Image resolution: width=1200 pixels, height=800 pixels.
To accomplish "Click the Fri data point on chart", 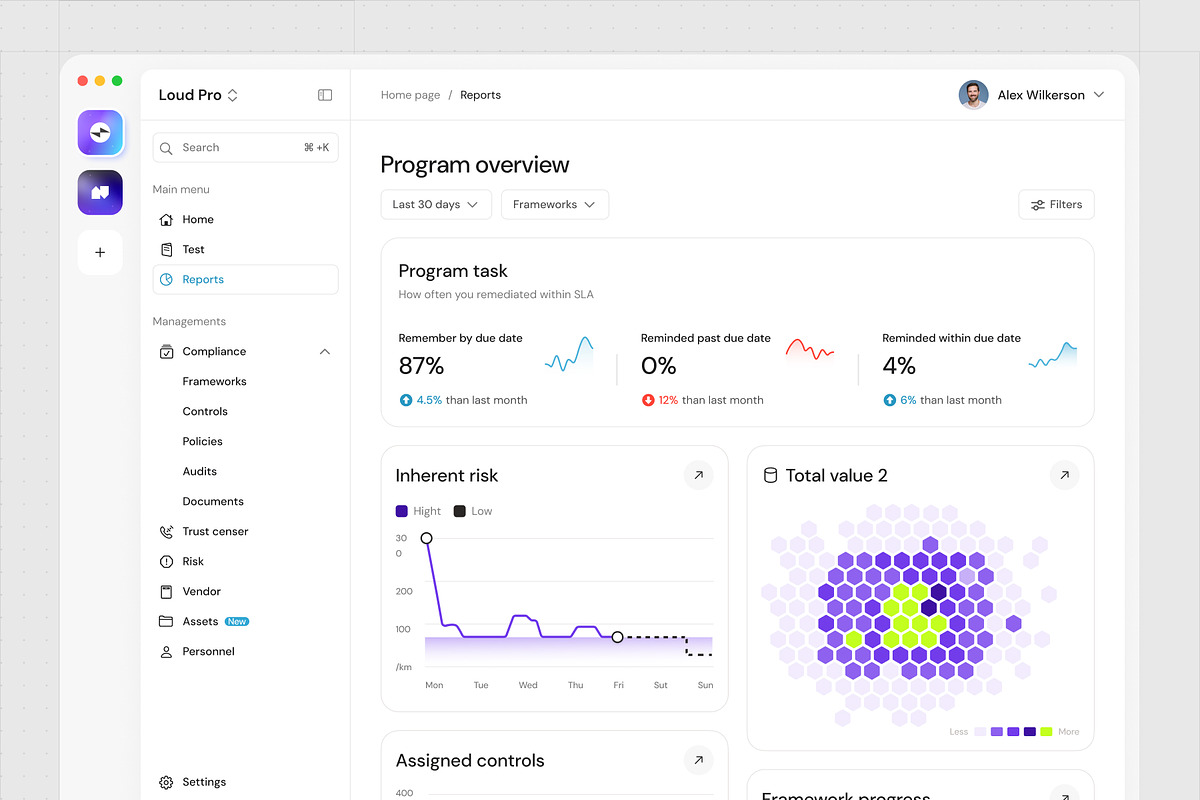I will (x=617, y=637).
